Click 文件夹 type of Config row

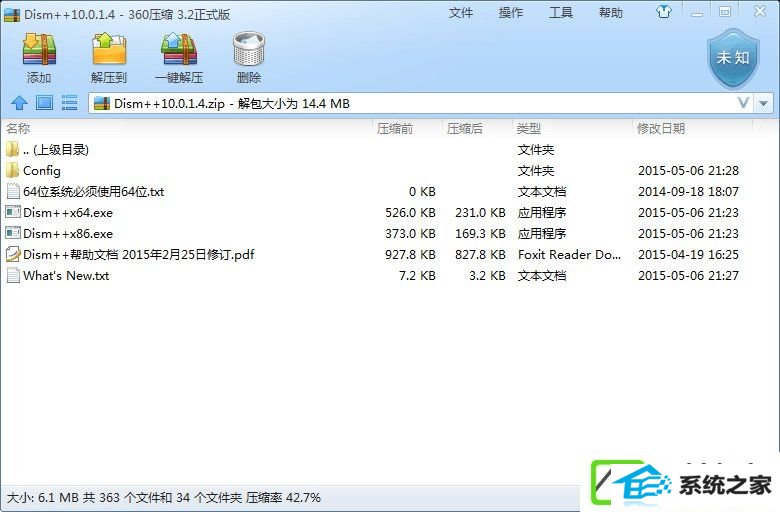536,171
